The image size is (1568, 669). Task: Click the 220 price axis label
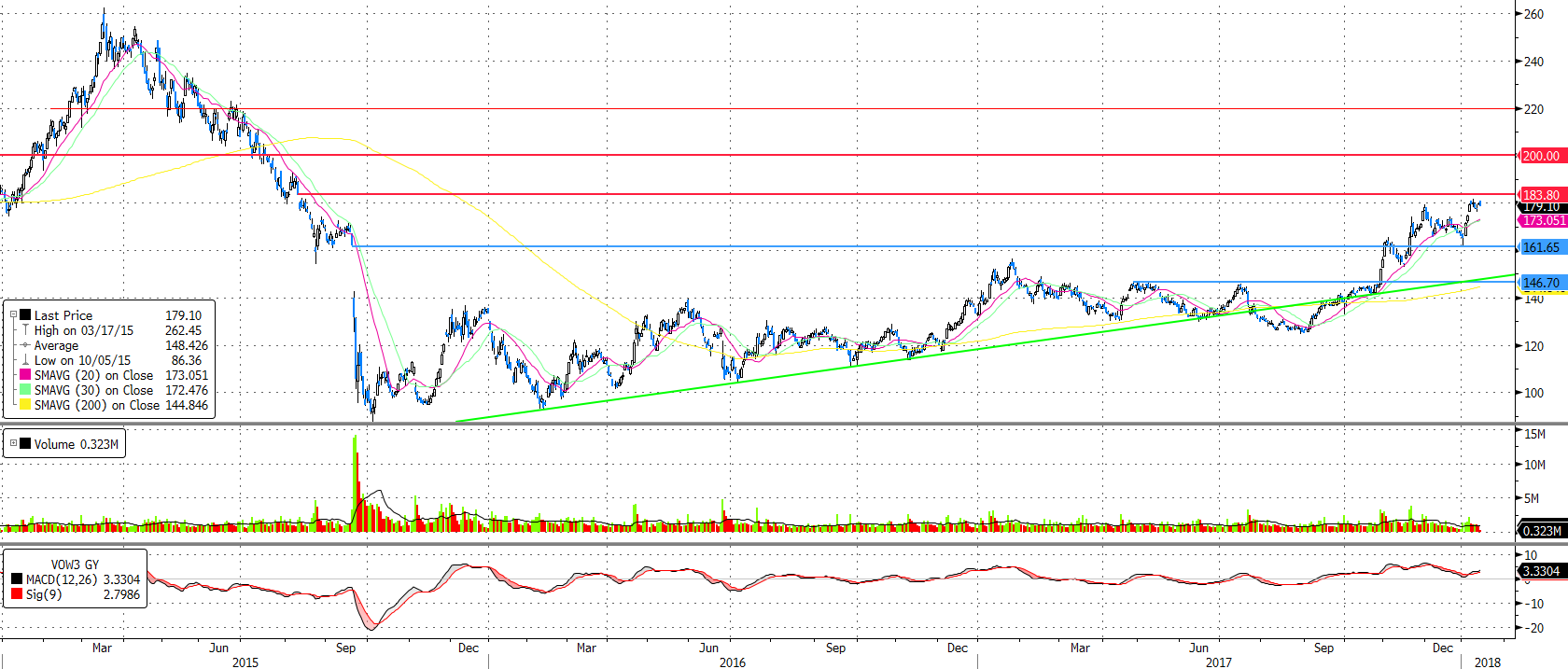tap(1533, 109)
